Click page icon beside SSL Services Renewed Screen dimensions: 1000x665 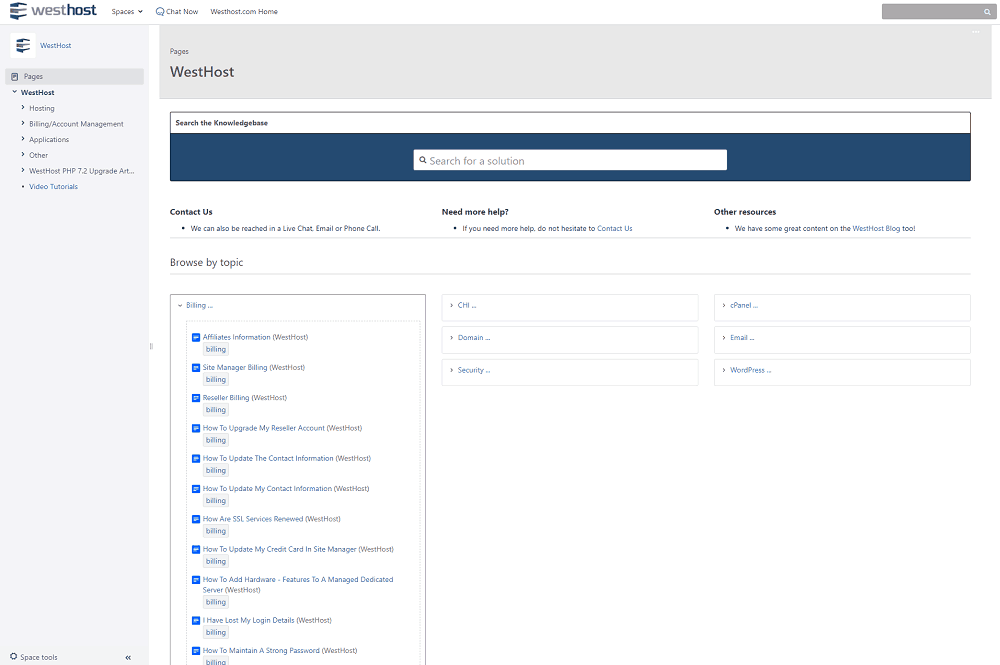tap(196, 519)
